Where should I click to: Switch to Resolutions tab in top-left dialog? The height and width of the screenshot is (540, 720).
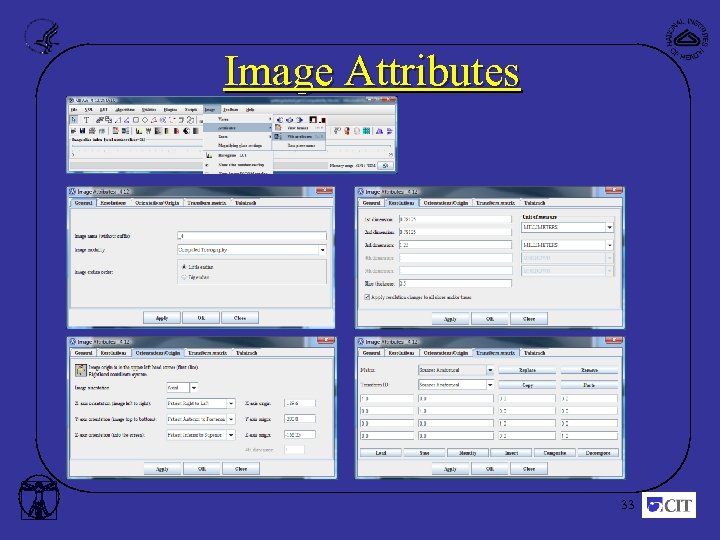coord(113,202)
